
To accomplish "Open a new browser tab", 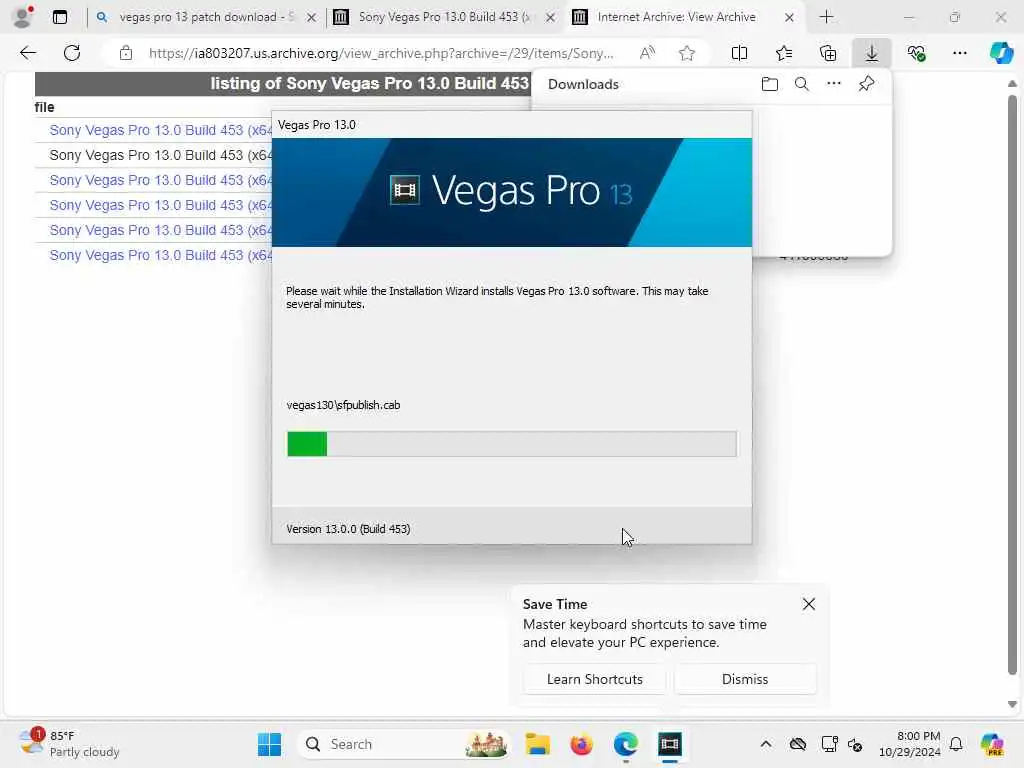I will point(826,17).
